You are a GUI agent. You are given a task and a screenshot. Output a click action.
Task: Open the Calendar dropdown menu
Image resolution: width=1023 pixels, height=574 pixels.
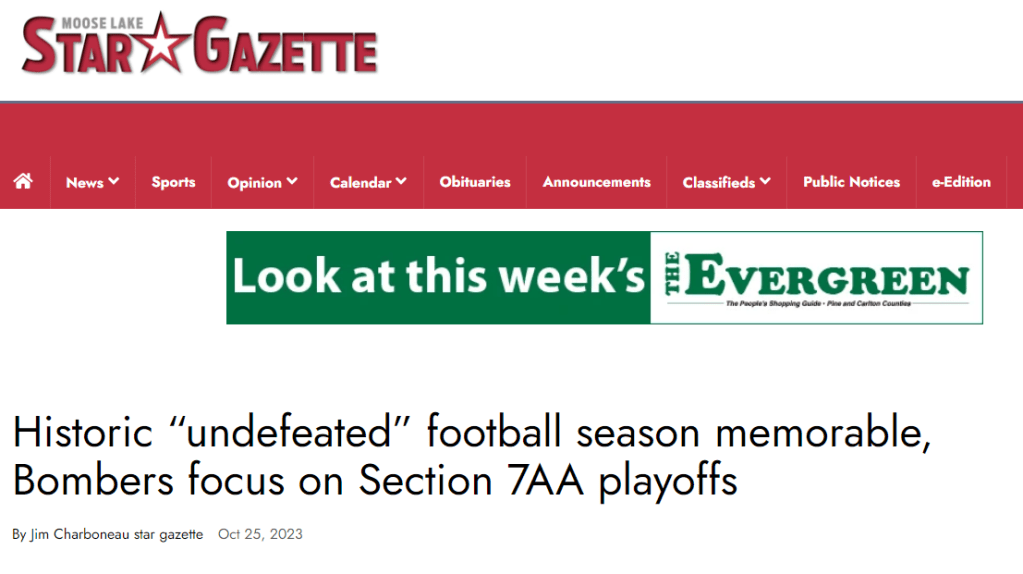point(368,182)
